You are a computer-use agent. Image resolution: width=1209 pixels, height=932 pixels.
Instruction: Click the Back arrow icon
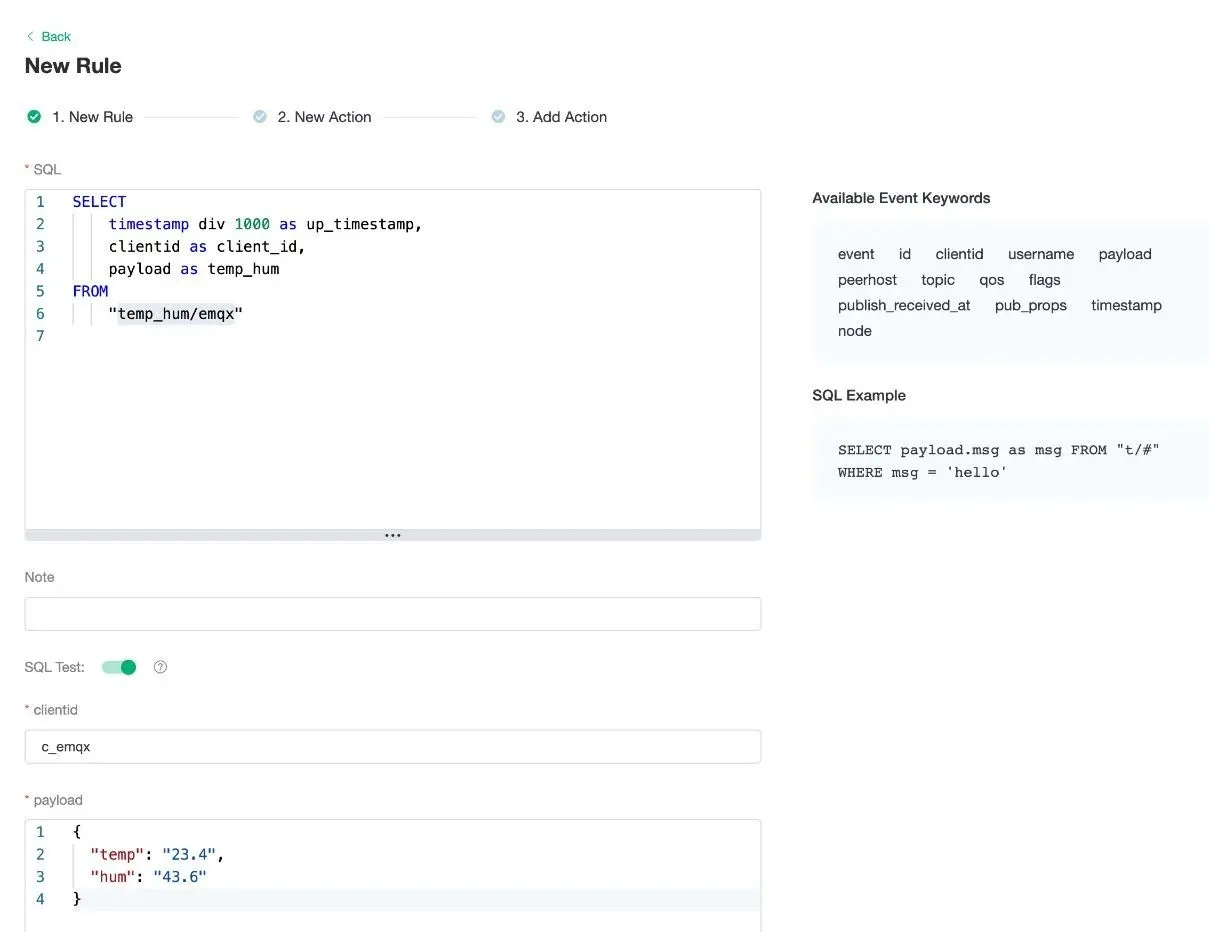coord(30,37)
